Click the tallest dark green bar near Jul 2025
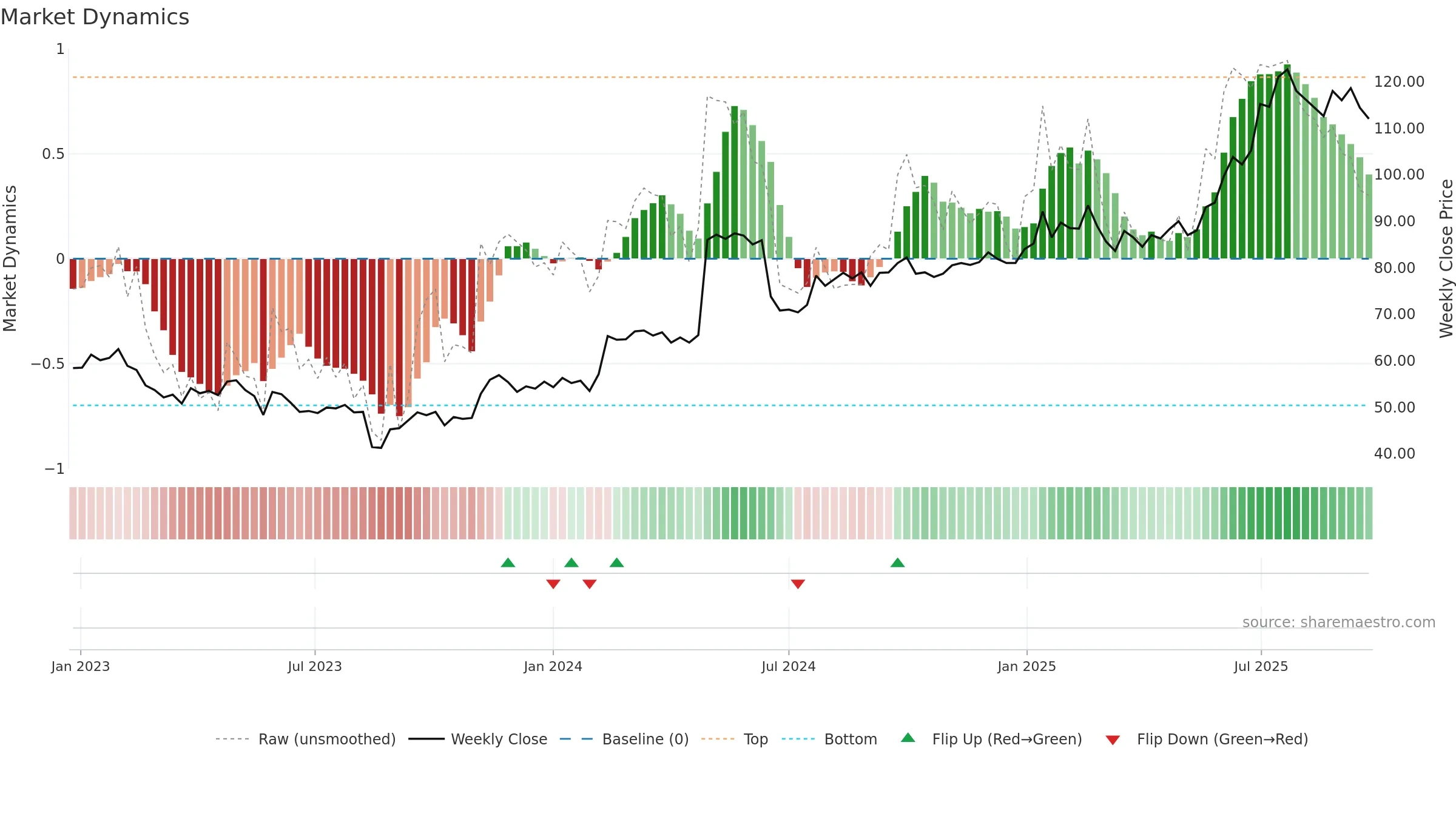 click(1287, 161)
